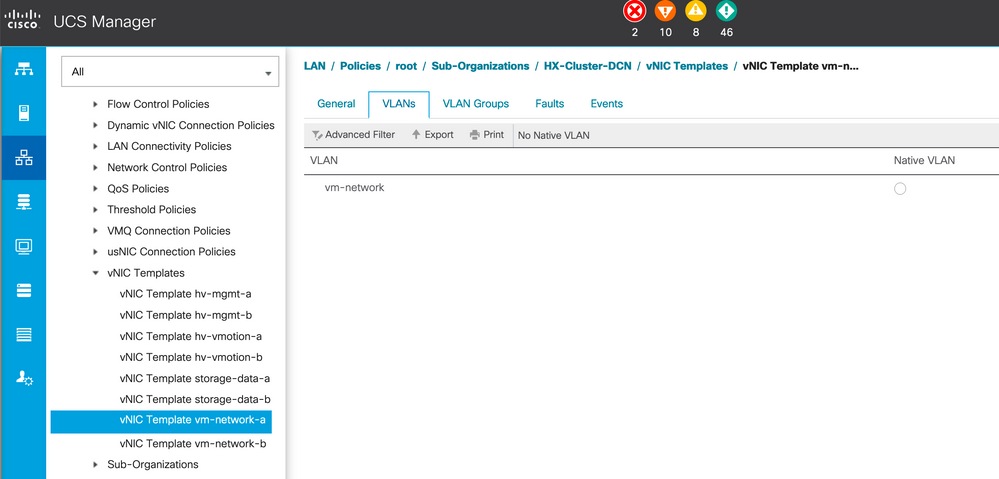This screenshot has width=999, height=479.
Task: Click vNIC Templates breadcrumb link
Action: tap(687, 66)
